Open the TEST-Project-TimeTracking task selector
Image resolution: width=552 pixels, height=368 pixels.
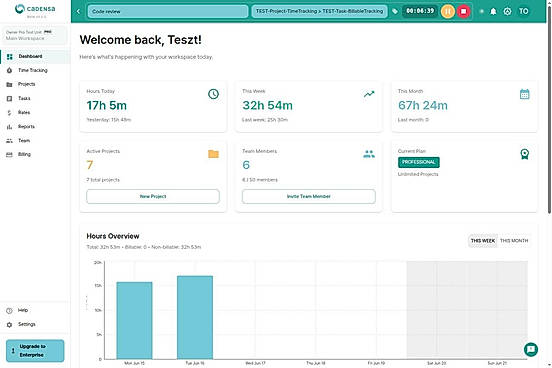point(319,11)
